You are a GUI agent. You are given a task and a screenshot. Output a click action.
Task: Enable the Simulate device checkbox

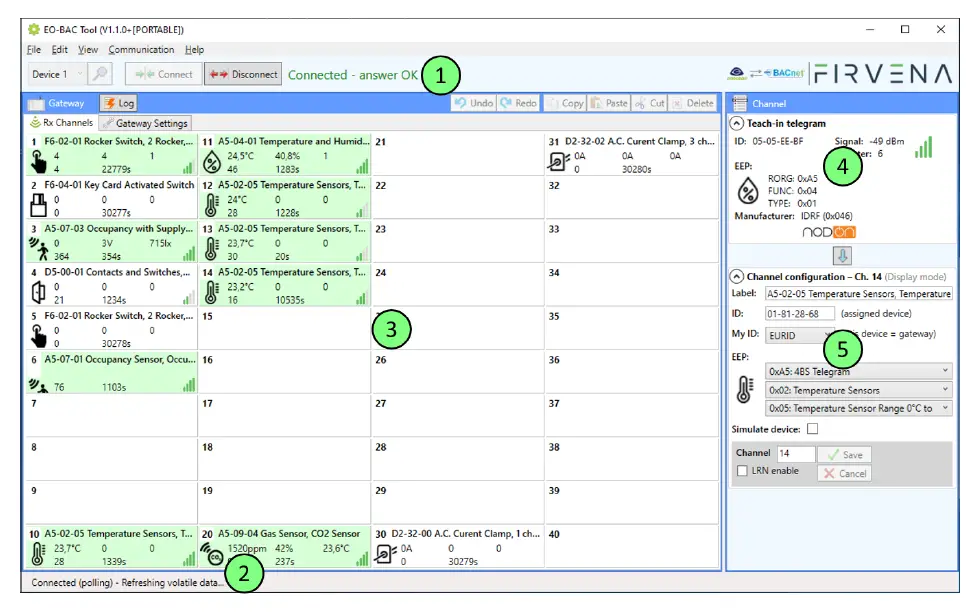tap(812, 428)
